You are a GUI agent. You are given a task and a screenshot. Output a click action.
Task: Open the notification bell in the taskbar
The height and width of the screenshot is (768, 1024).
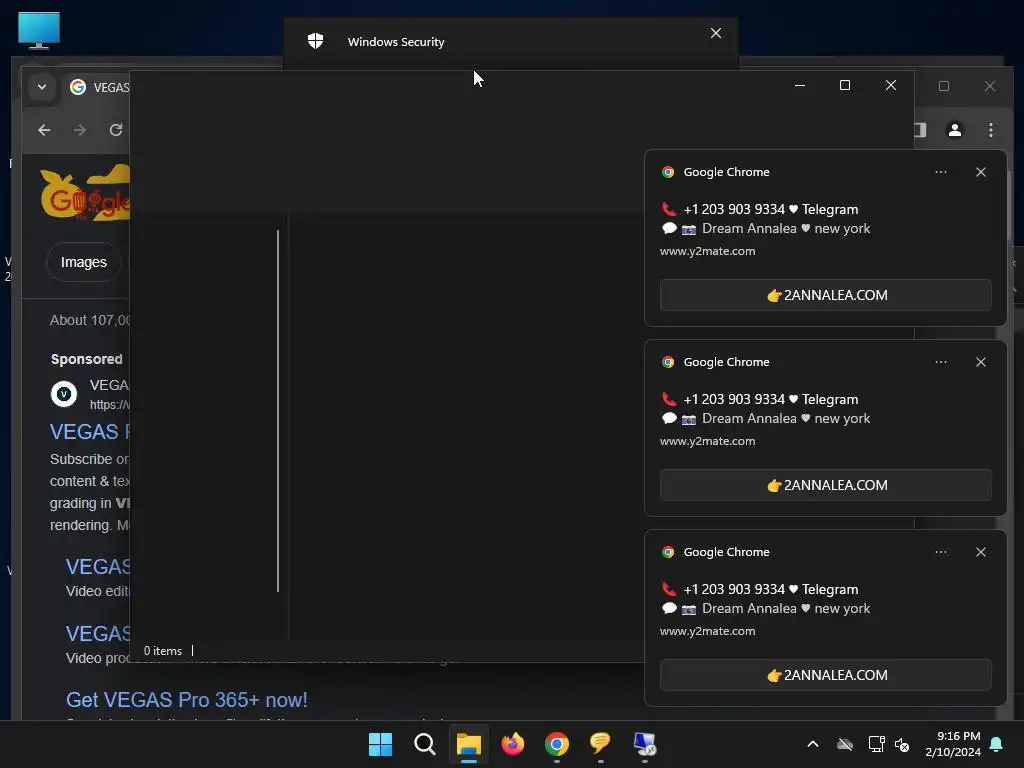tap(997, 744)
